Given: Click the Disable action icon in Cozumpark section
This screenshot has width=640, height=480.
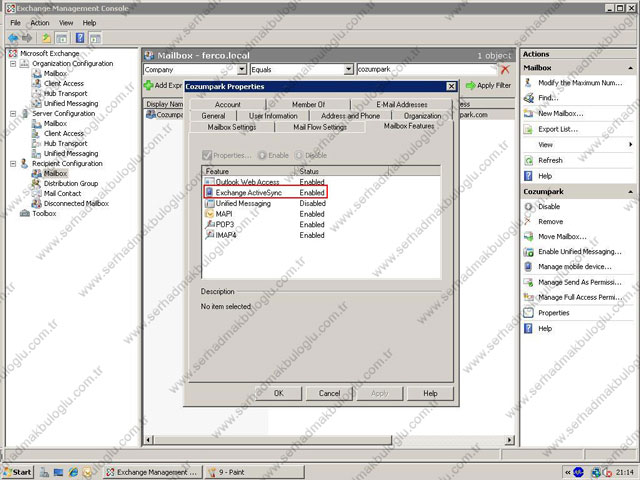Looking at the screenshot, I should click(529, 207).
